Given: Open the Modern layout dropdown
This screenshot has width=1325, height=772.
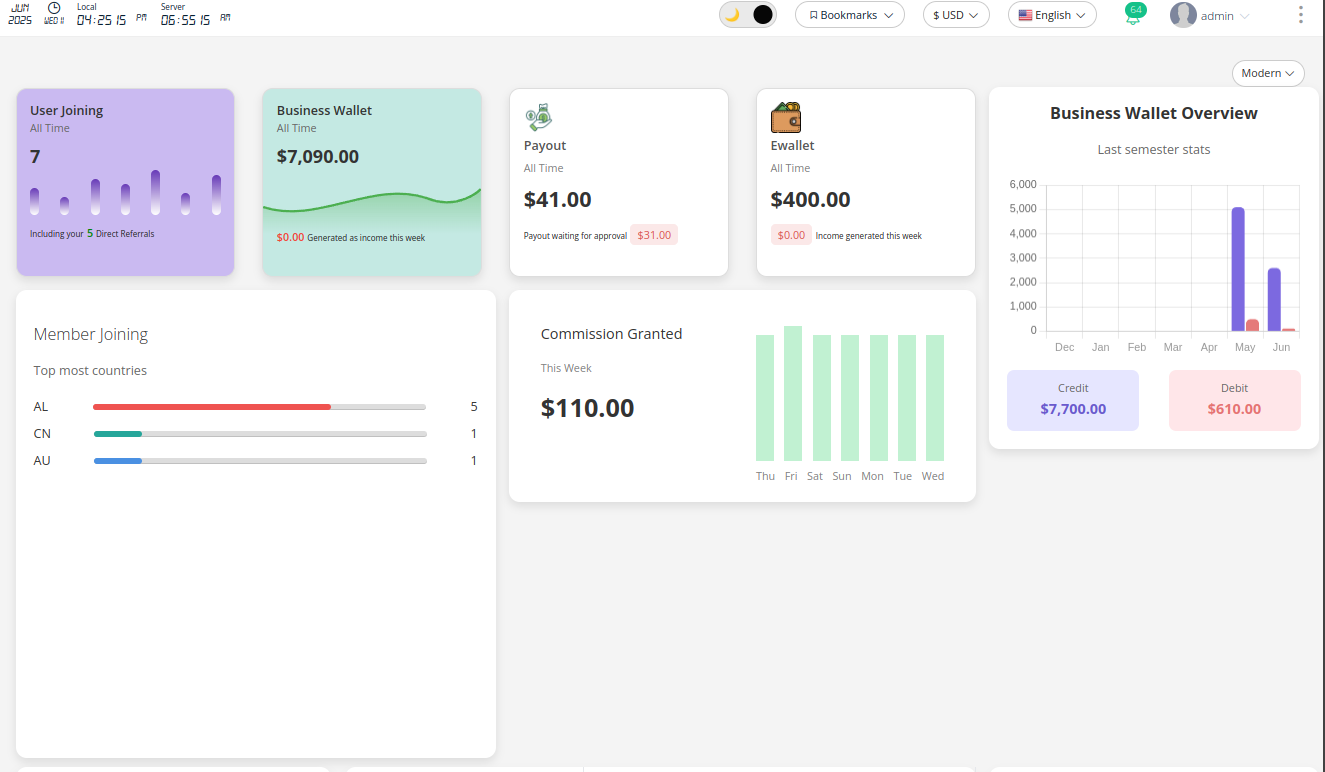Looking at the screenshot, I should (1267, 73).
